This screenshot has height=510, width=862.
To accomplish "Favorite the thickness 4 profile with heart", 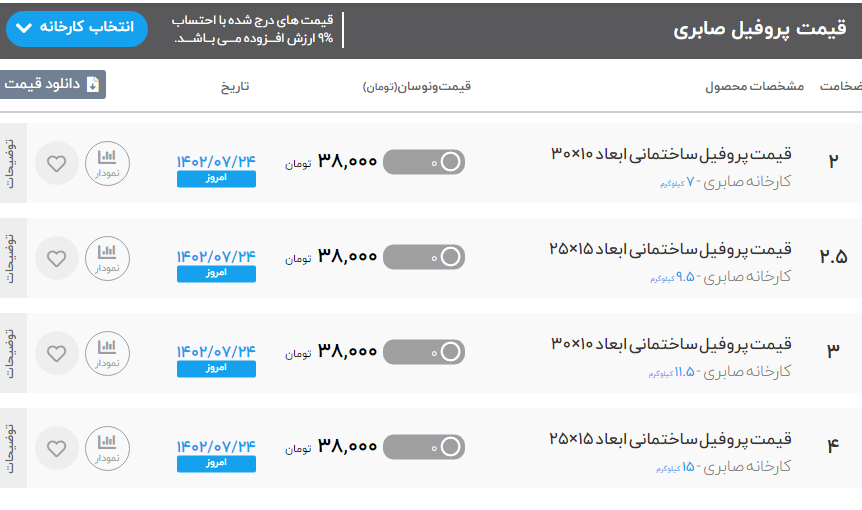I will (x=57, y=448).
